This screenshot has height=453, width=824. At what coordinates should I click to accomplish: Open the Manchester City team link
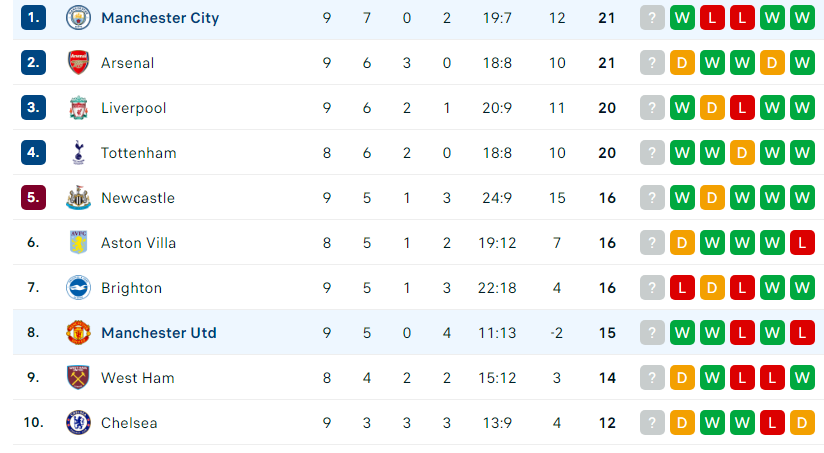(x=160, y=18)
